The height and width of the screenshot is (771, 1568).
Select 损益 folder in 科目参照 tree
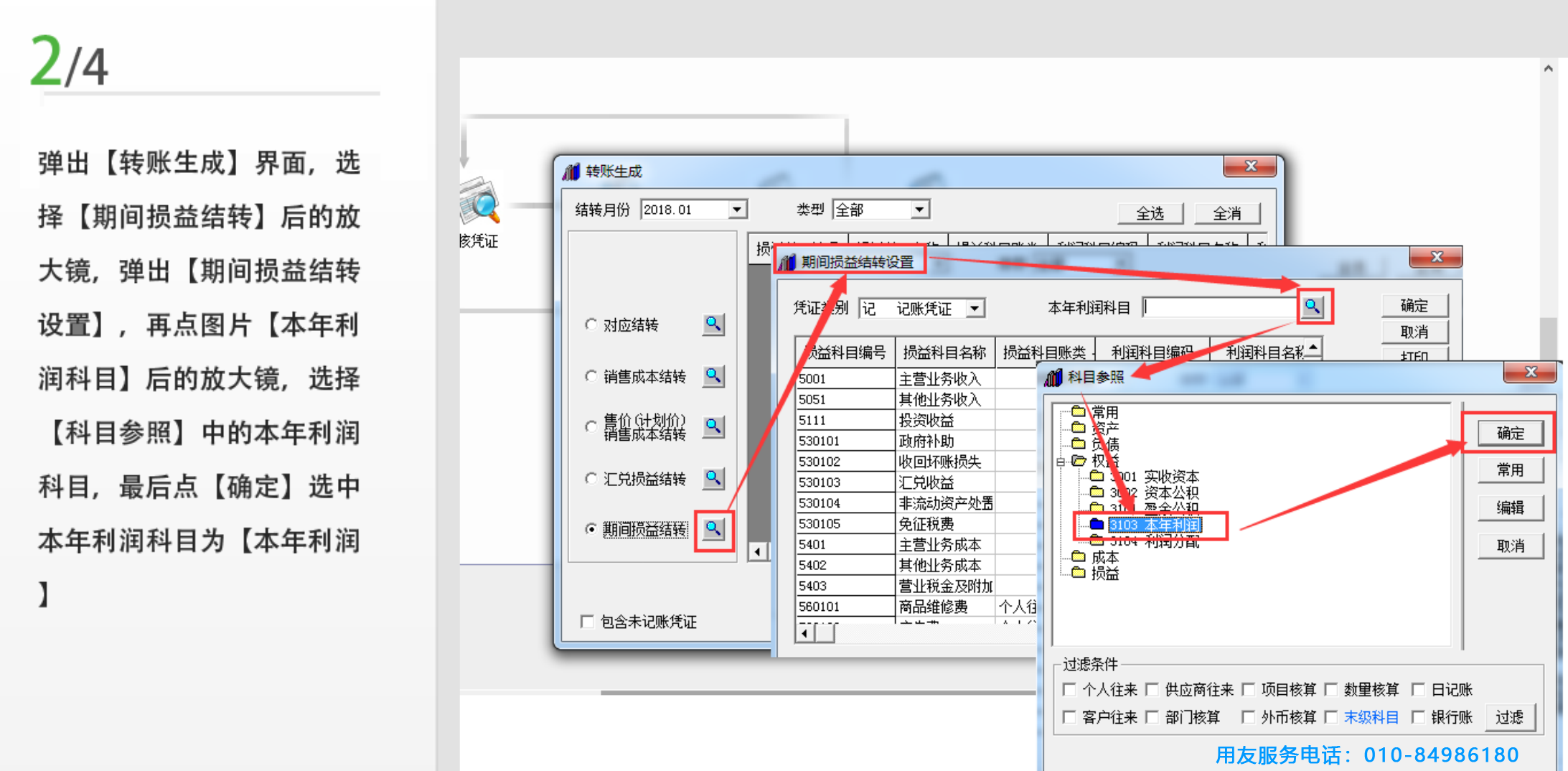coord(1104,573)
